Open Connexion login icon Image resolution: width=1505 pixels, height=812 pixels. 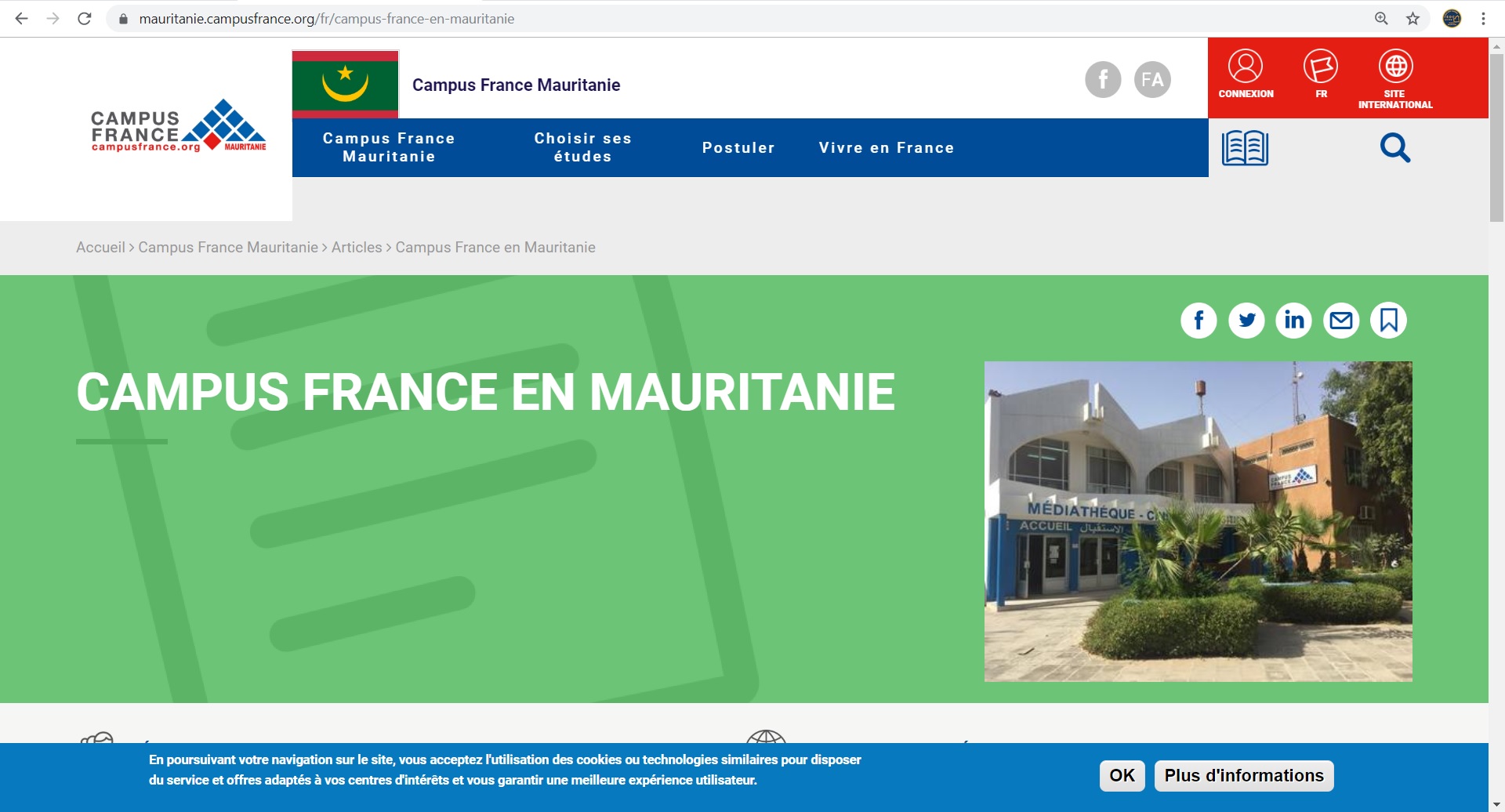(1246, 74)
